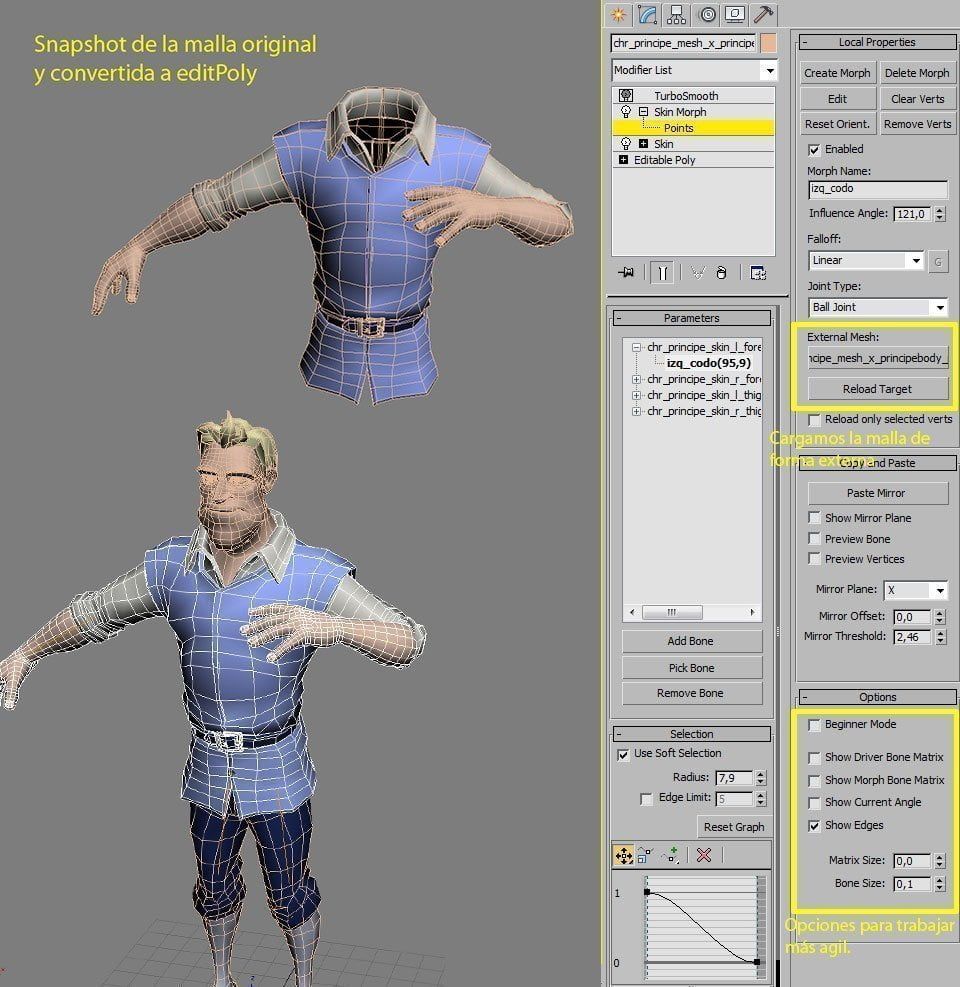960x987 pixels.
Task: Click the Paste Mirror button
Action: coord(878,493)
